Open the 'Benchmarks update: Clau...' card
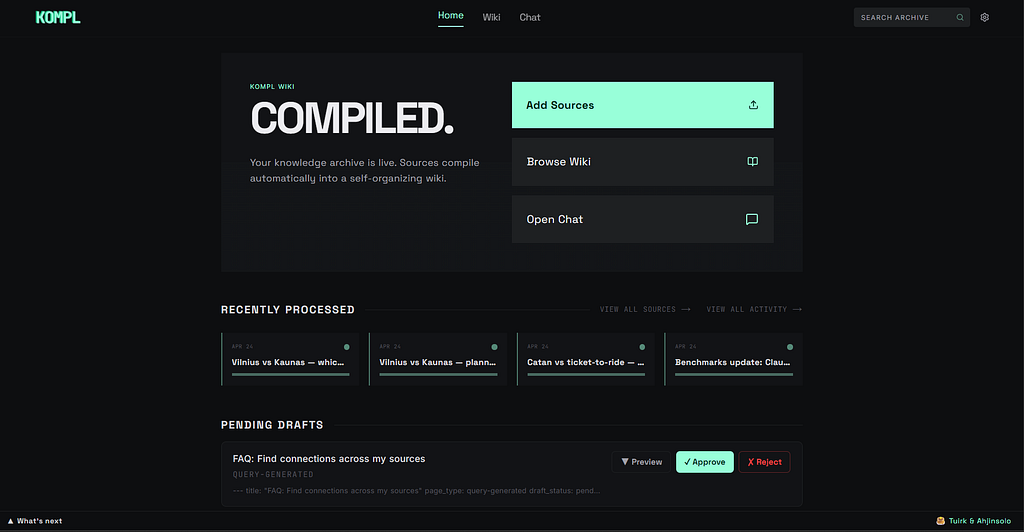The width and height of the screenshot is (1024, 532). (733, 359)
